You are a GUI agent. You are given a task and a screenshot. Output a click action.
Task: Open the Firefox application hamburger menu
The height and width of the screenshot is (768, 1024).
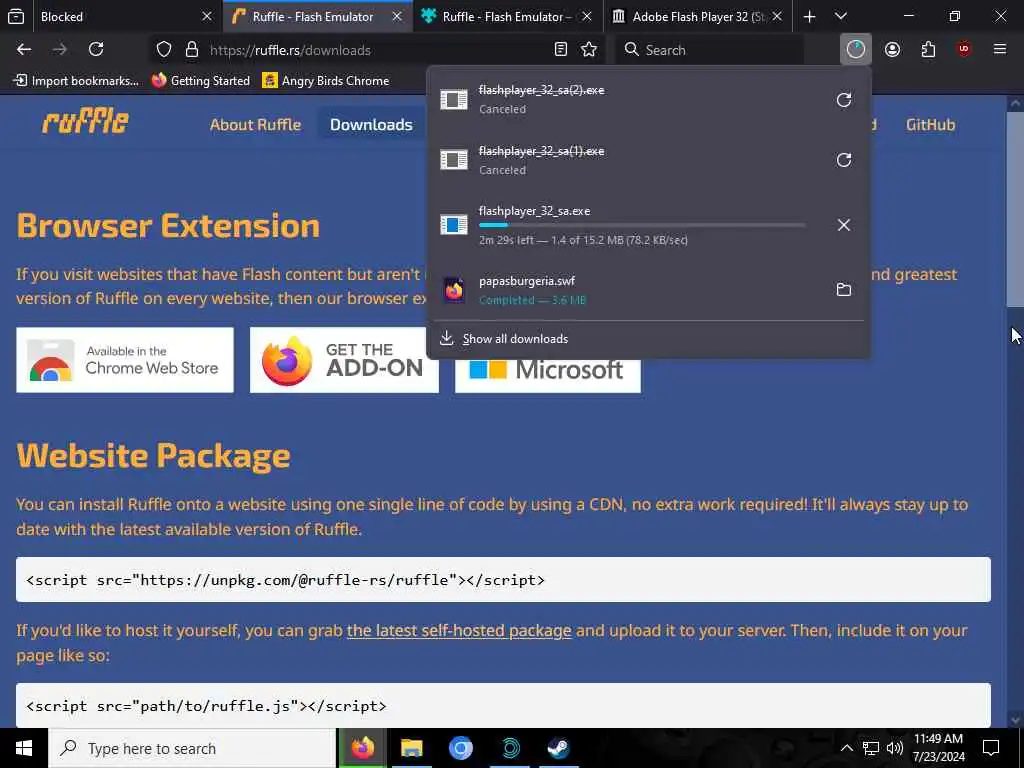(1000, 50)
